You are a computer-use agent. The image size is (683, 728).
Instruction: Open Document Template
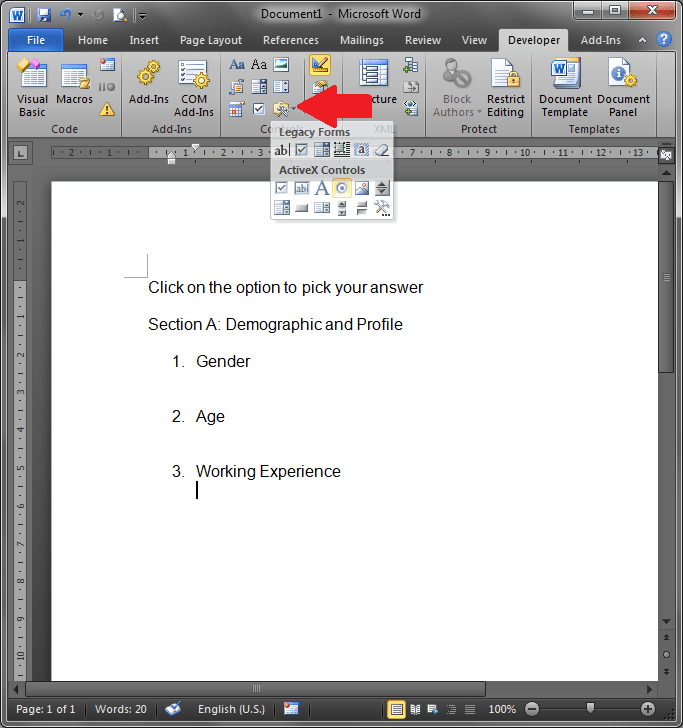click(565, 87)
